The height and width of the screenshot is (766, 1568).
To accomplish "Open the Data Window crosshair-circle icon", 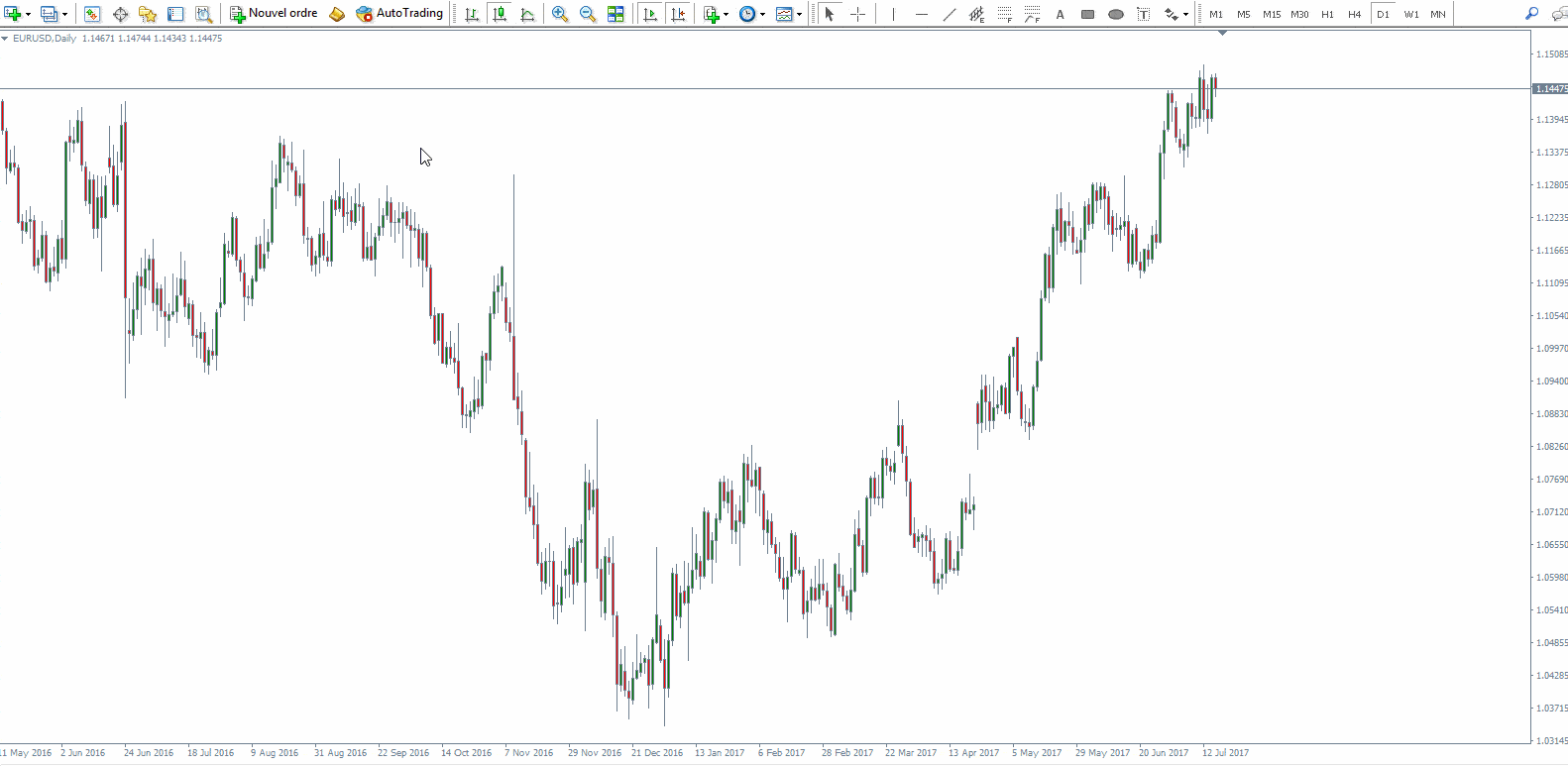I will [120, 14].
